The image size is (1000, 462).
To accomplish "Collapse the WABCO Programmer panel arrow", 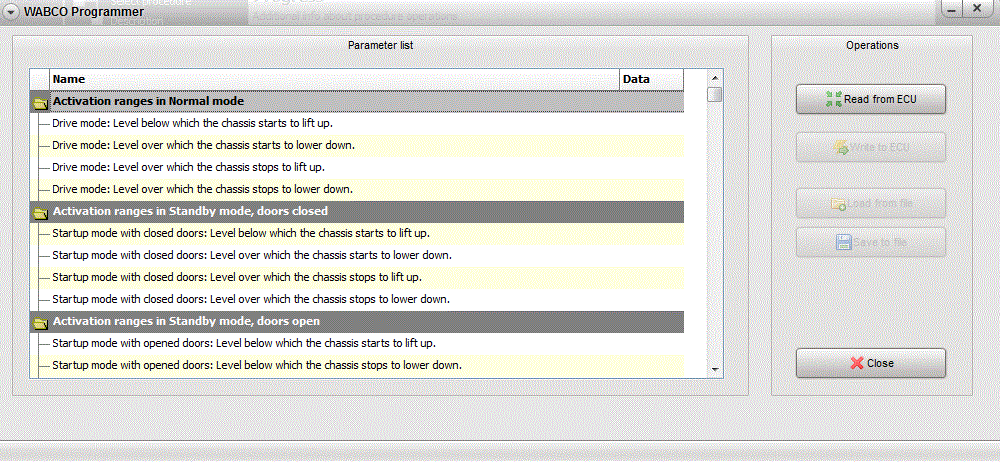I will pyautogui.click(x=10, y=11).
